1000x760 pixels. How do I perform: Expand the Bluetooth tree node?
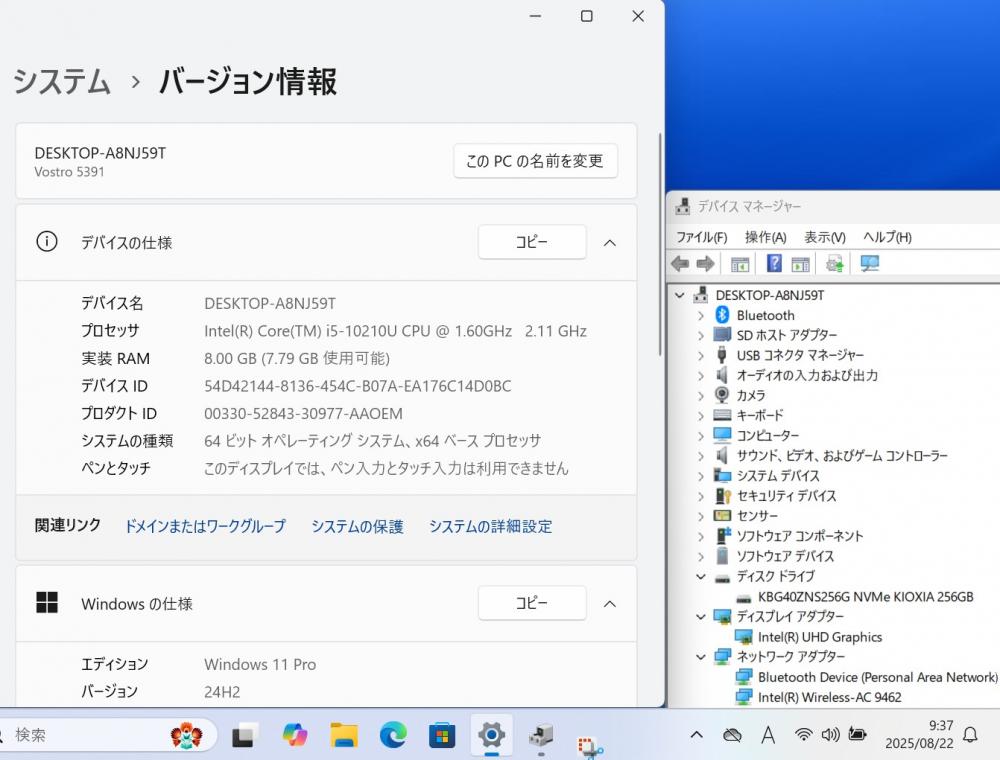coord(701,316)
